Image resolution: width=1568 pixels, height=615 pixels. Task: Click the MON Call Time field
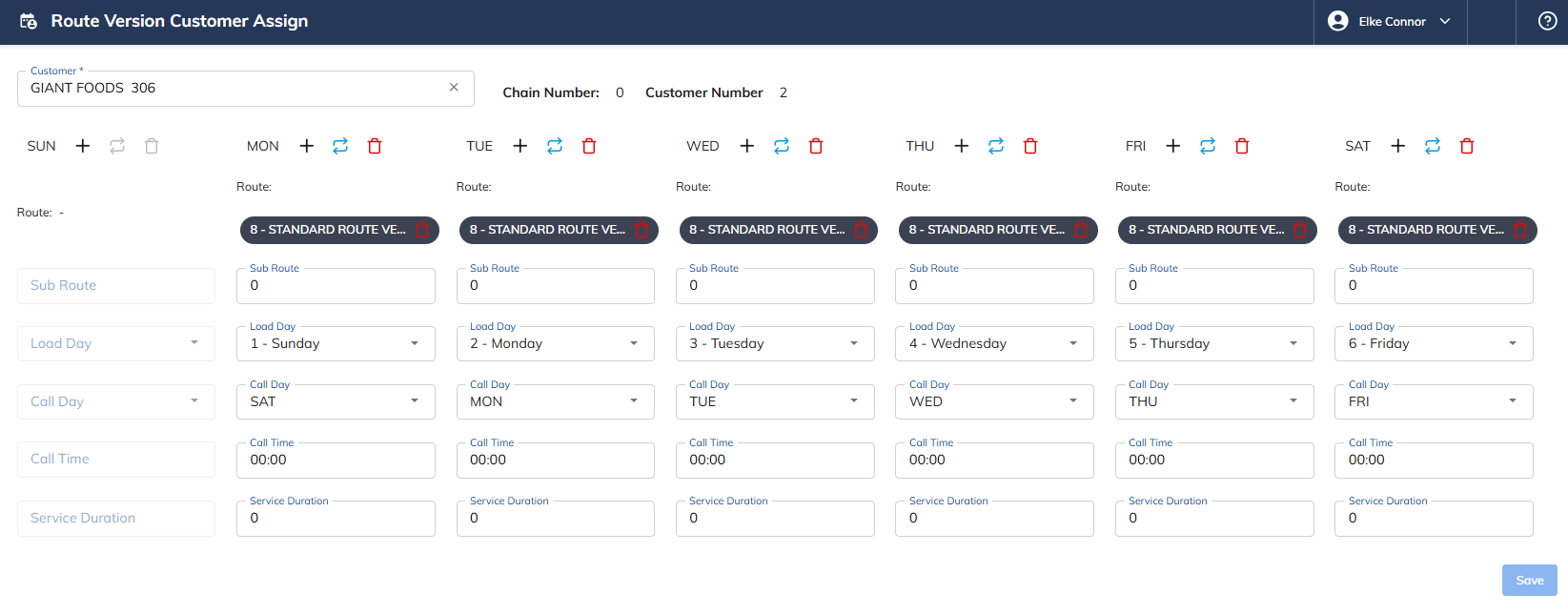pos(336,460)
